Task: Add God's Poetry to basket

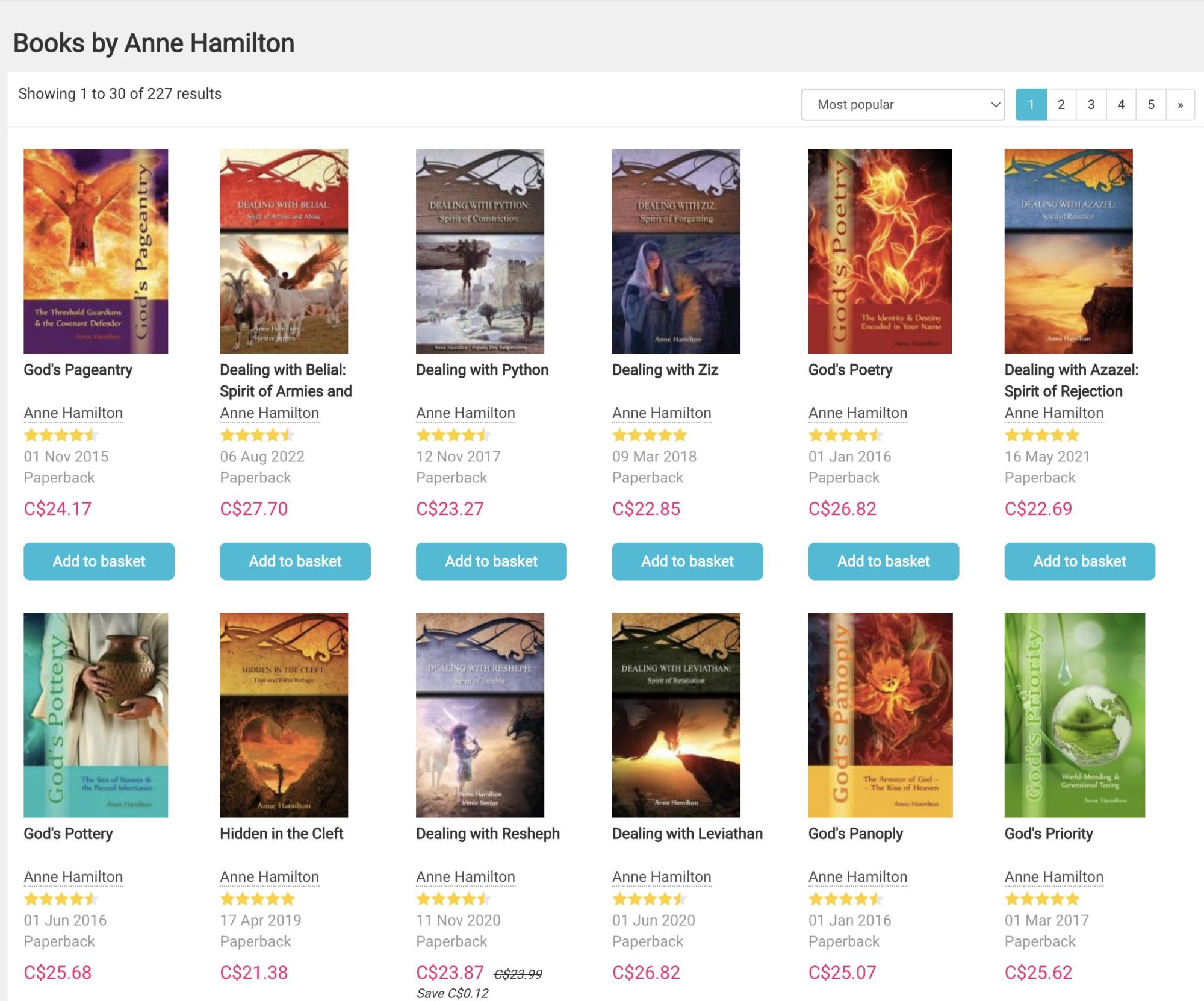Action: point(884,561)
